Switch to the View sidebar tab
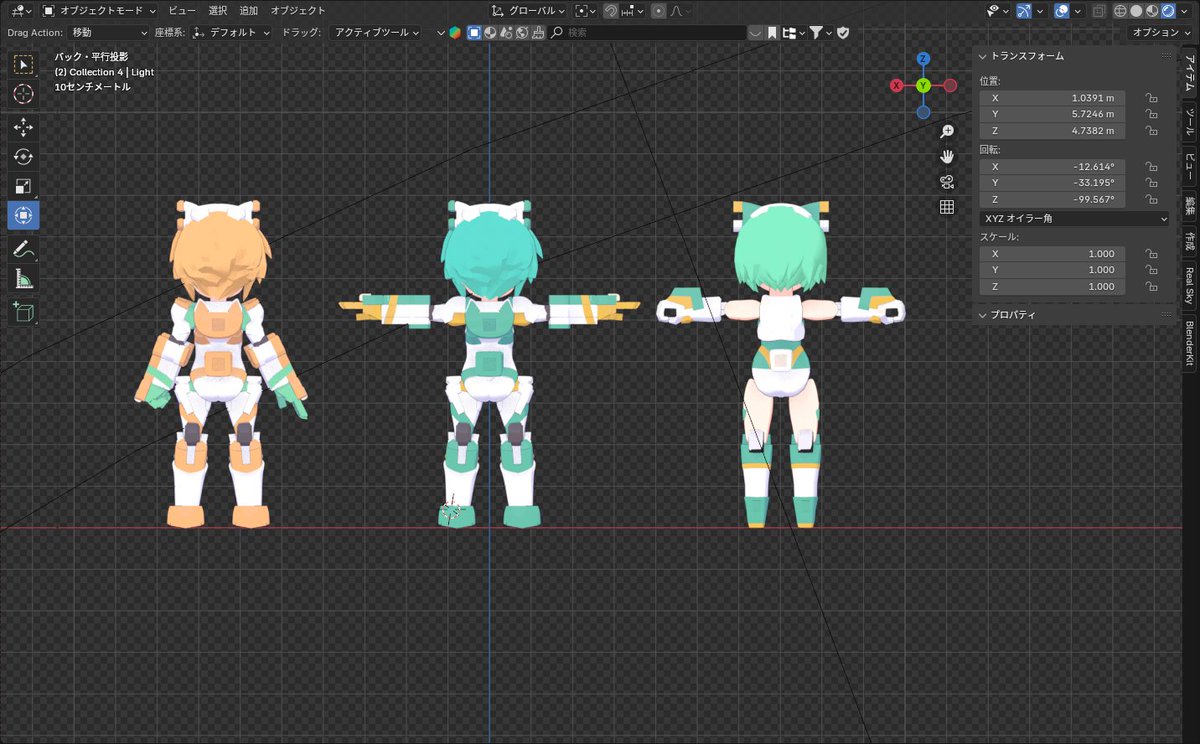 tap(1190, 165)
